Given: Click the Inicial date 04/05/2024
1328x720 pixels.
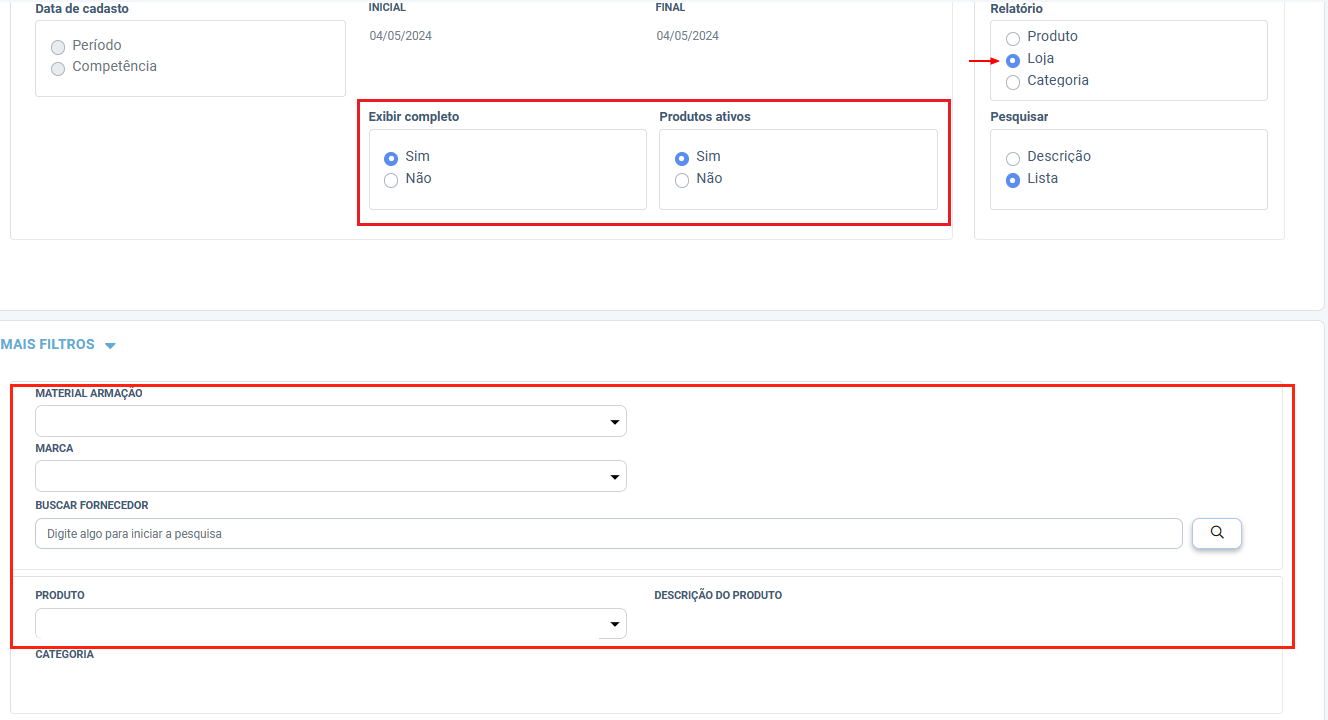Looking at the screenshot, I should [400, 36].
